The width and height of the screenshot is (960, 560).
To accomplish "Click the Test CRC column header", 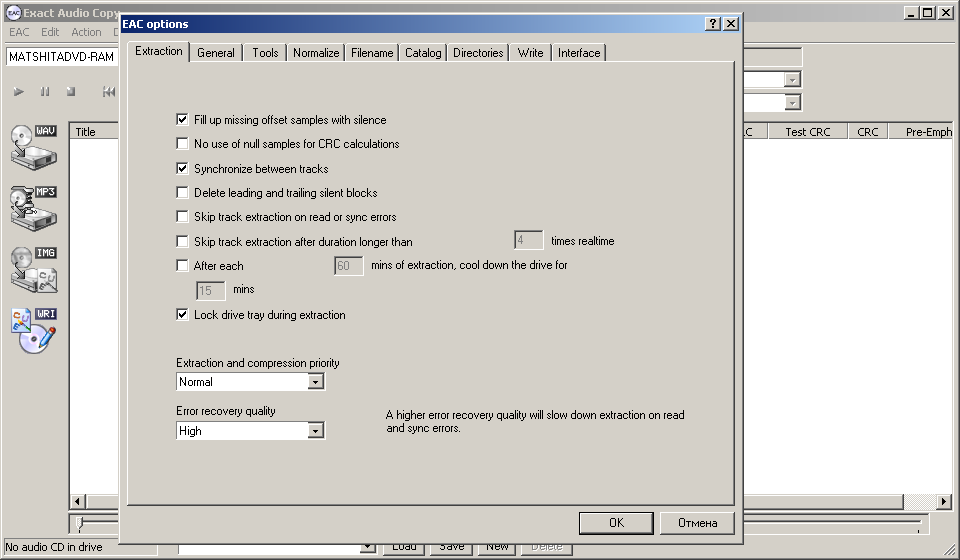I will coord(807,132).
